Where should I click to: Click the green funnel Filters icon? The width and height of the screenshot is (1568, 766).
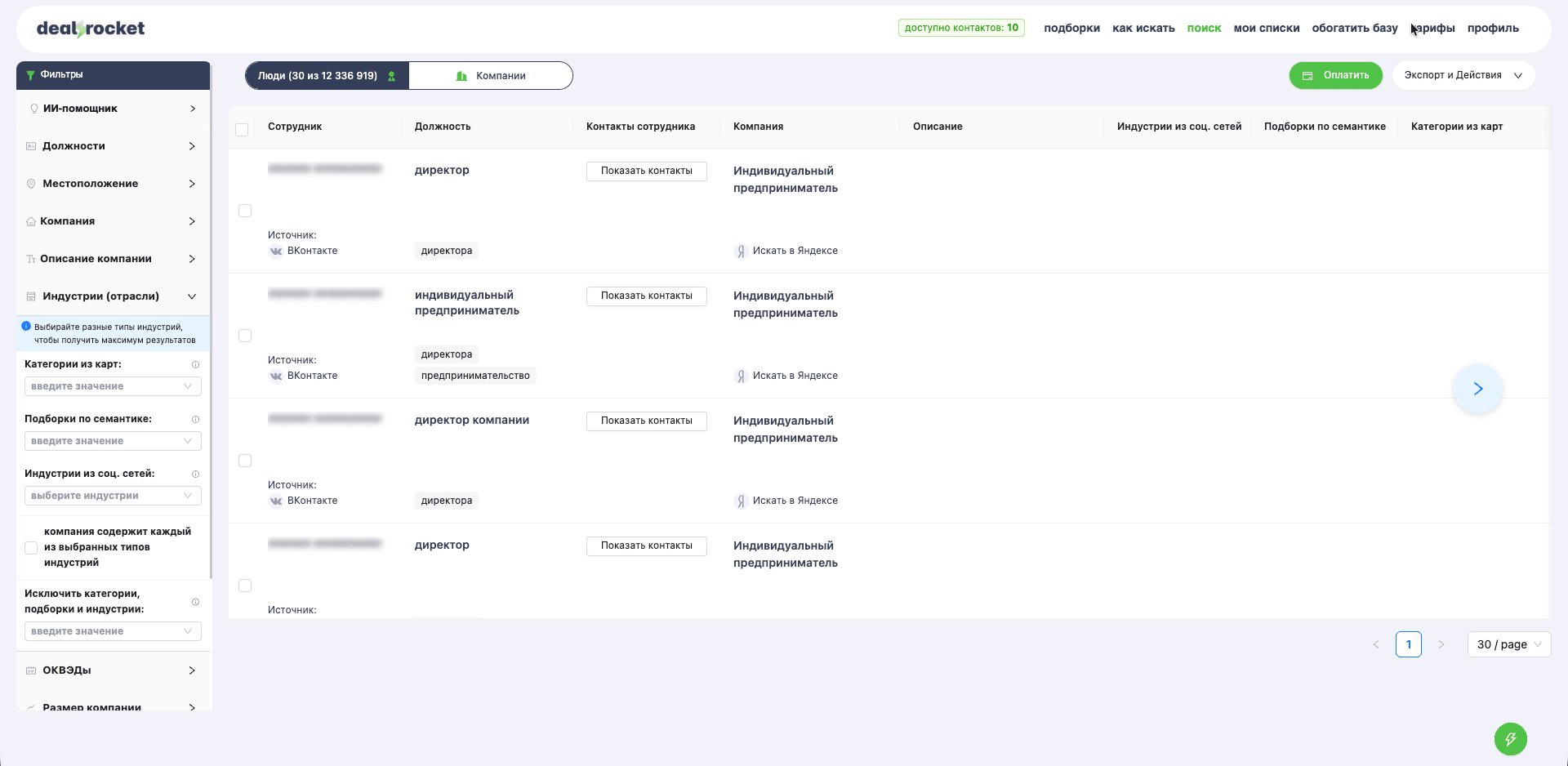tap(30, 75)
